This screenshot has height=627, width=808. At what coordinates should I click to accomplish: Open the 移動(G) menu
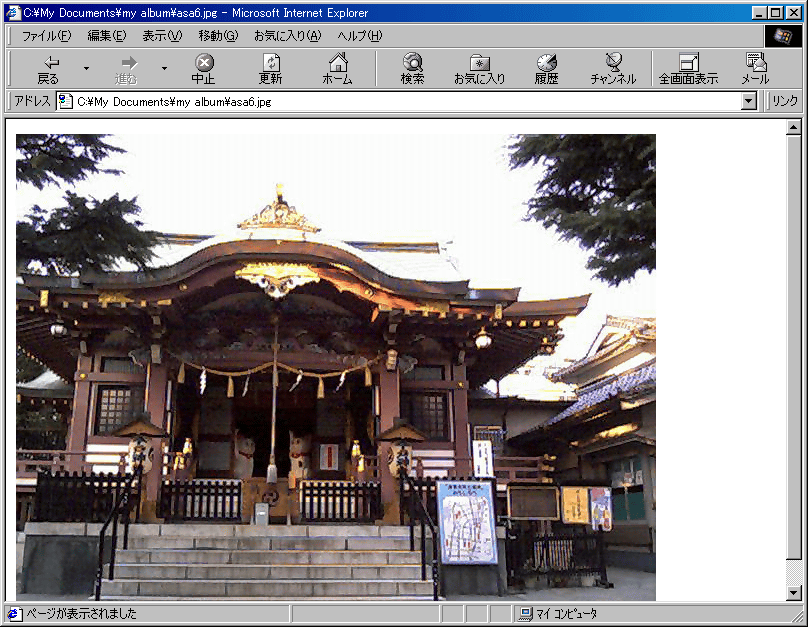218,36
